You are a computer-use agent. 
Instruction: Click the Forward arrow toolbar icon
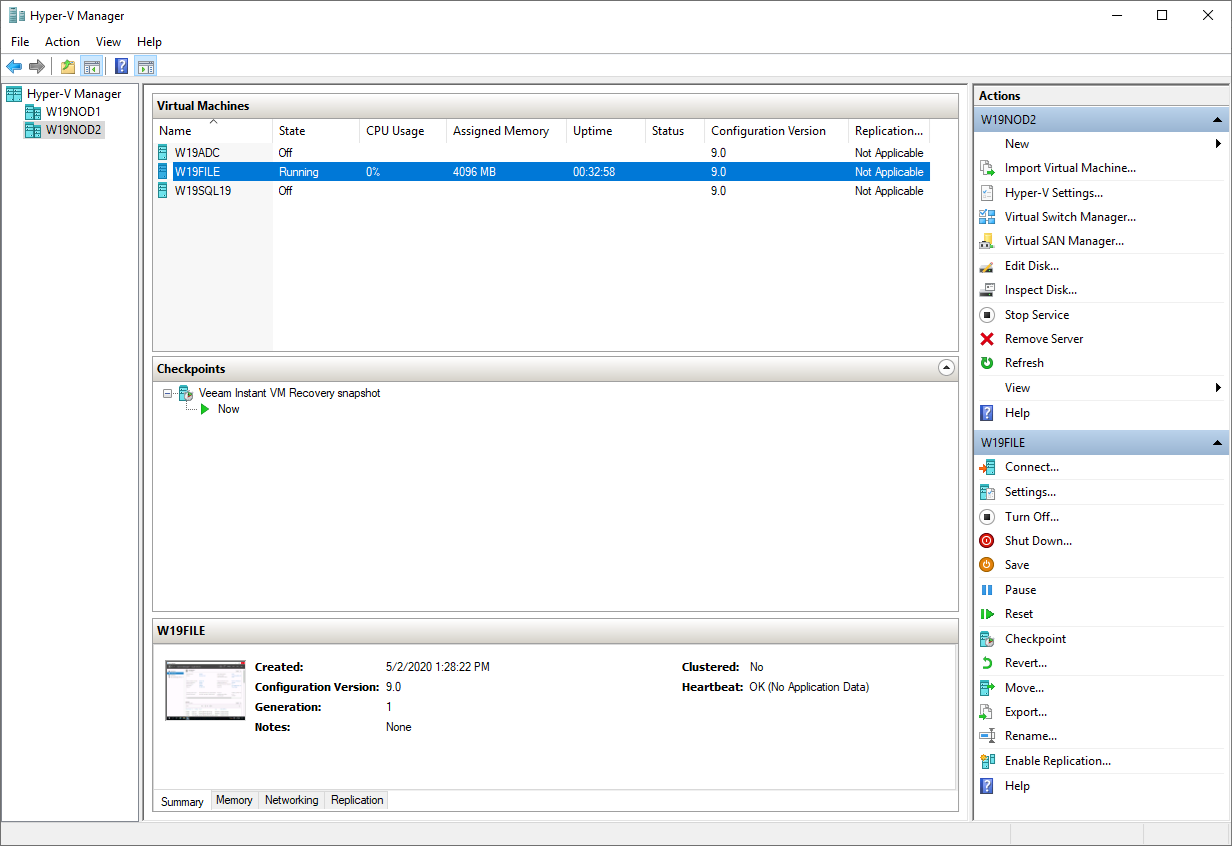37,67
